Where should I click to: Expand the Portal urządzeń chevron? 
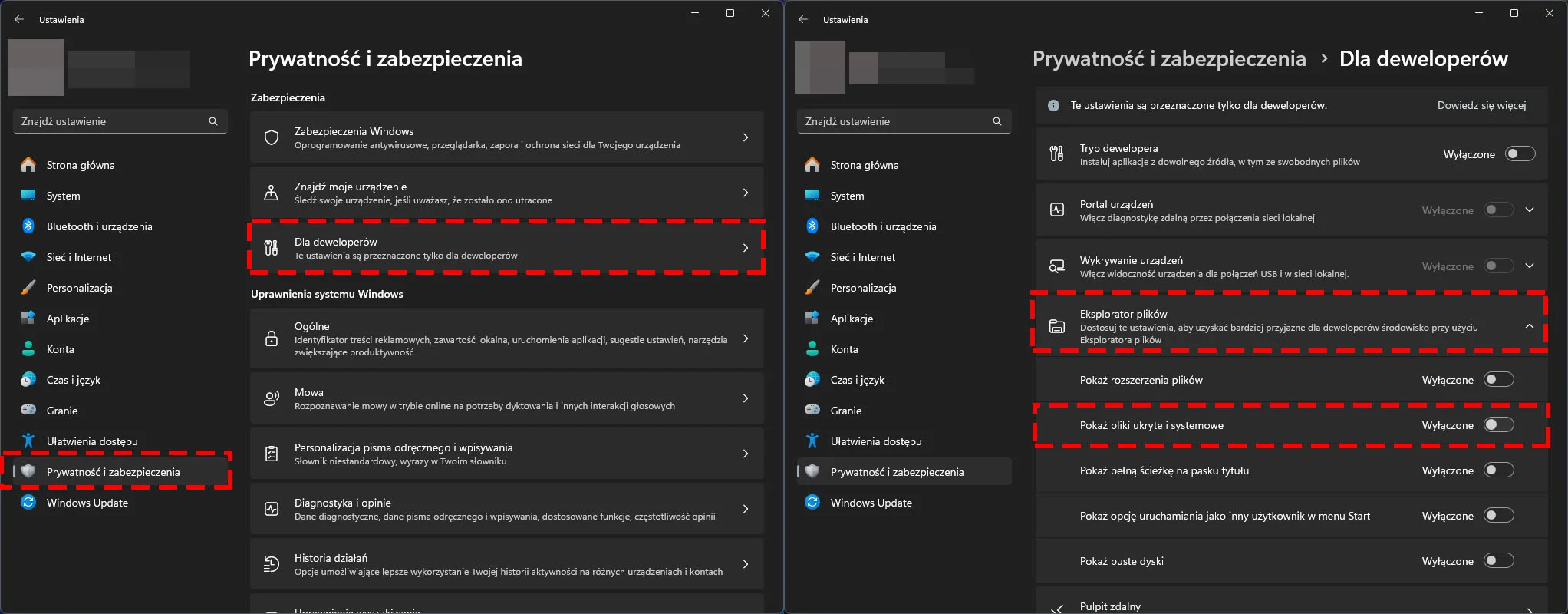click(1530, 210)
